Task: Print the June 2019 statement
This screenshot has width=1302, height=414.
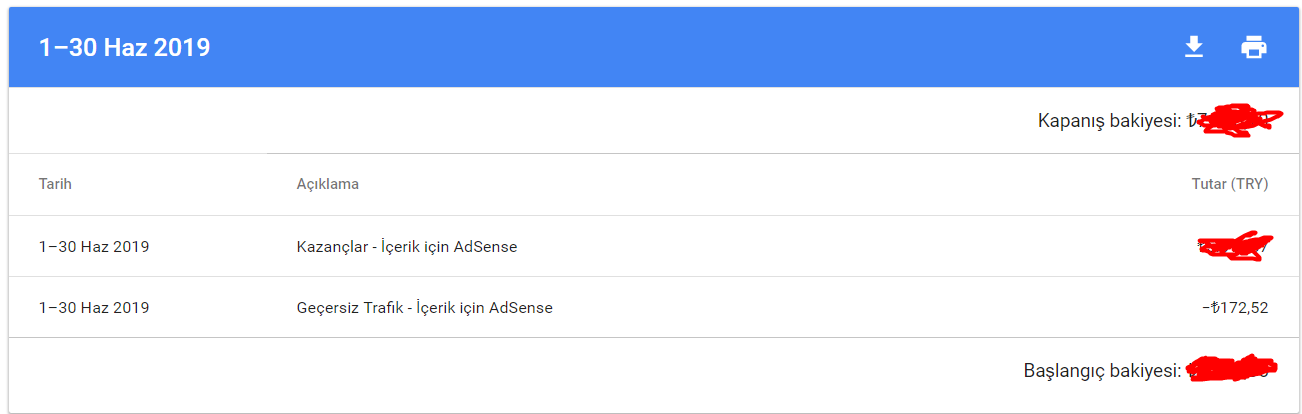Action: click(1254, 47)
